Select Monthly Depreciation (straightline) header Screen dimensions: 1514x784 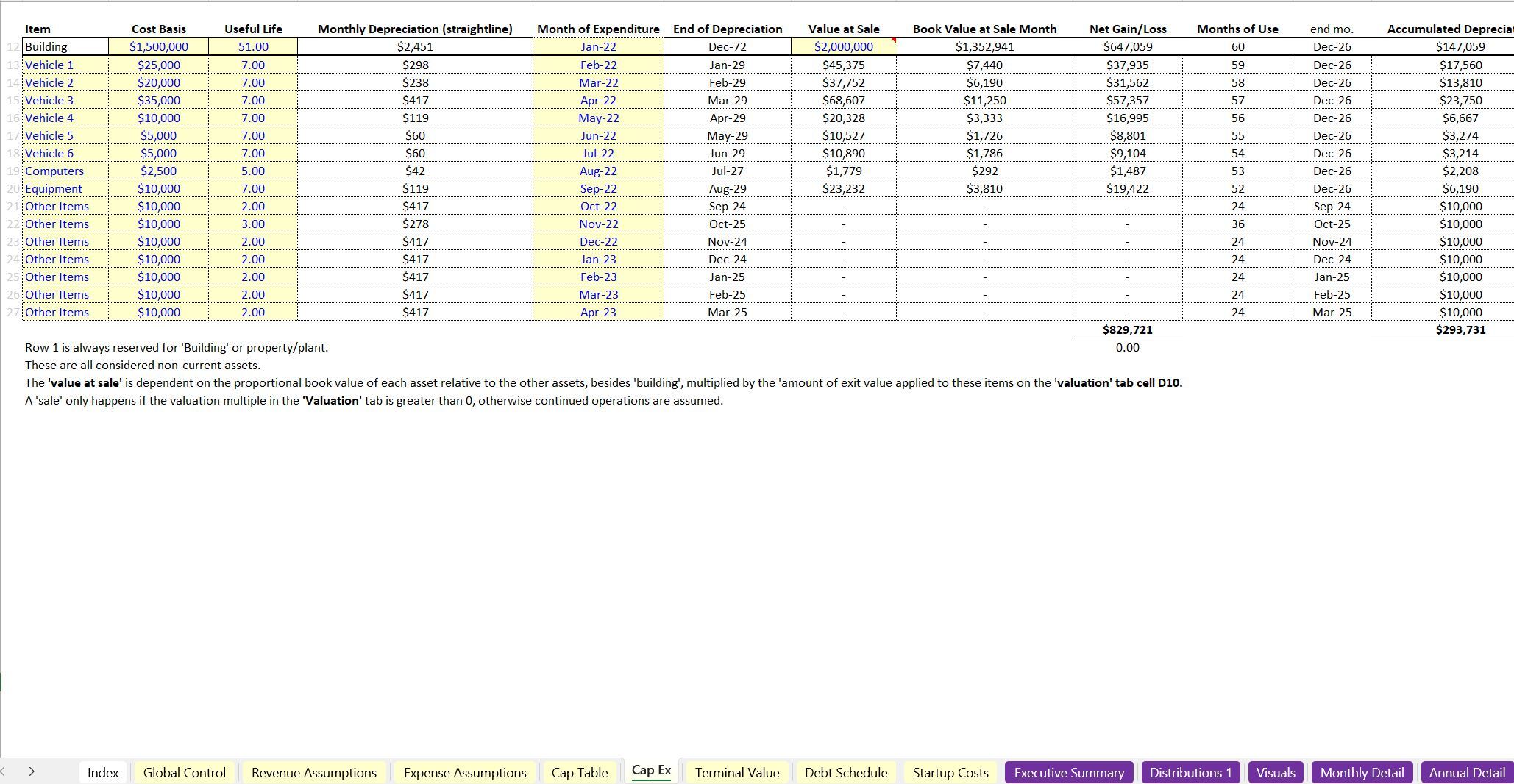(415, 29)
